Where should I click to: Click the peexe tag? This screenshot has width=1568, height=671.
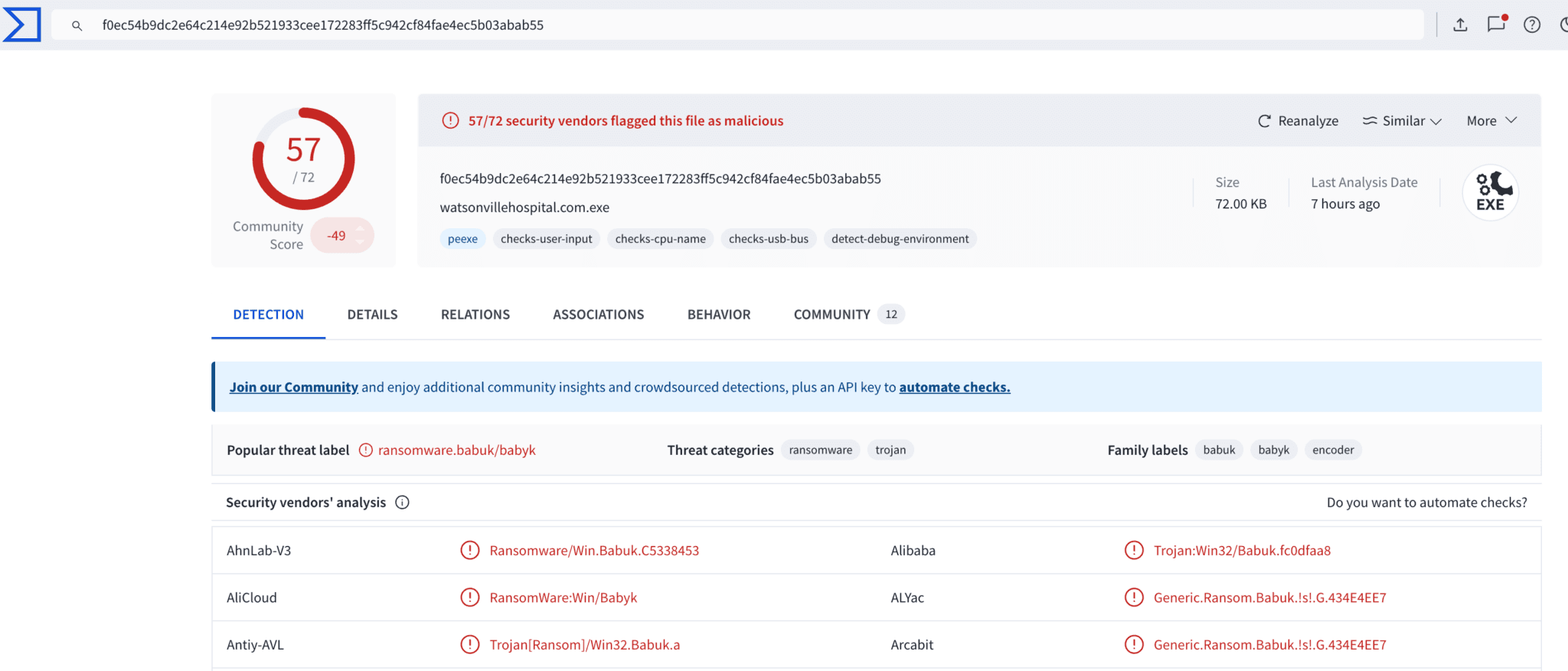(462, 239)
